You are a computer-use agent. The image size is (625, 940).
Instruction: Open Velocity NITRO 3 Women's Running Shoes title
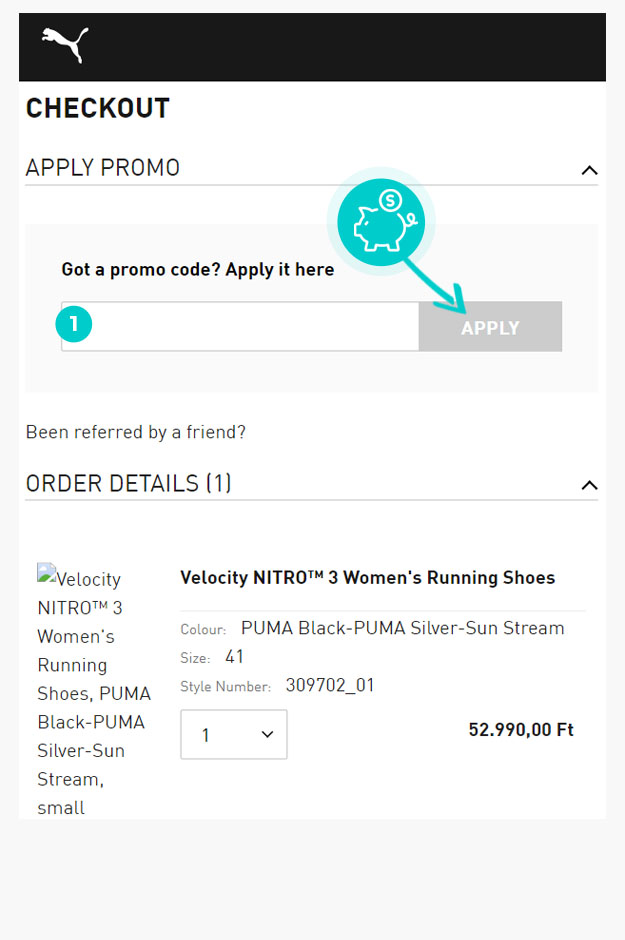(x=367, y=577)
